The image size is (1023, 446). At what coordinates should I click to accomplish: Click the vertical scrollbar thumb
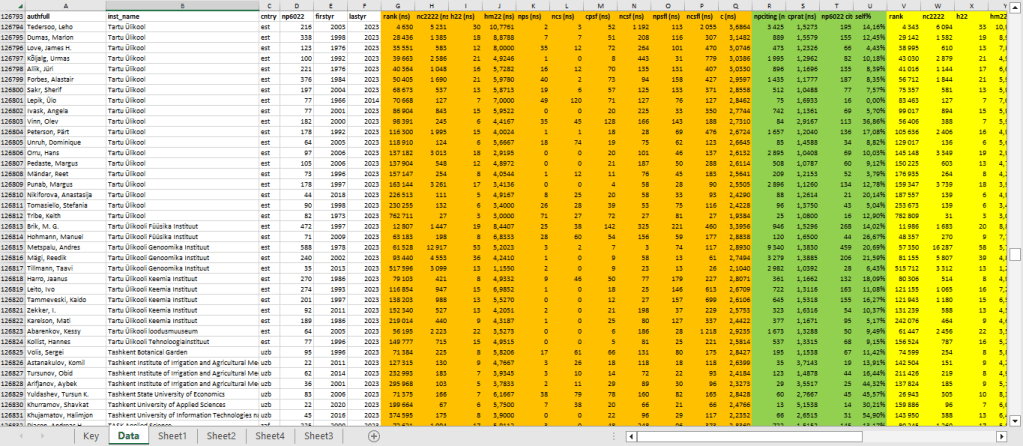1015,254
